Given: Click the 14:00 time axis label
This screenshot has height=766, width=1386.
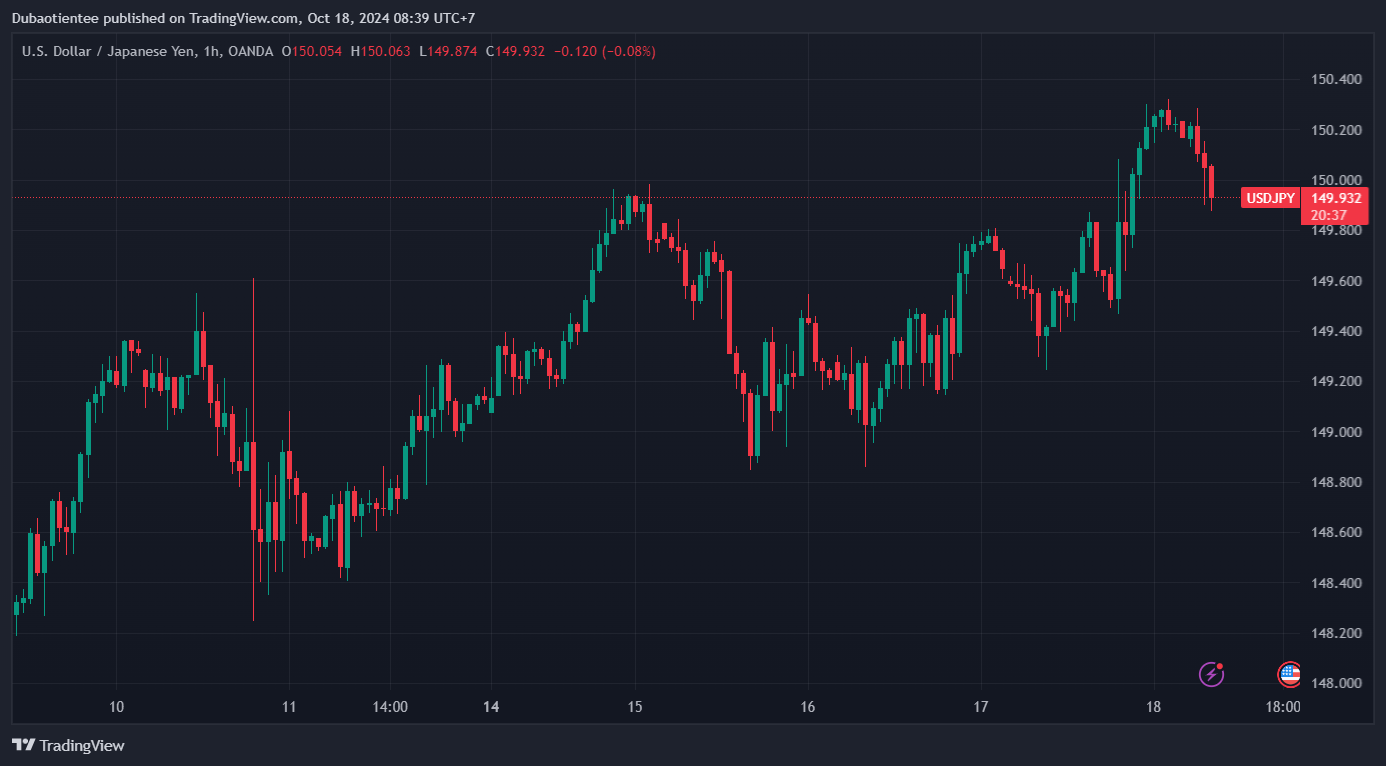Looking at the screenshot, I should [x=389, y=707].
